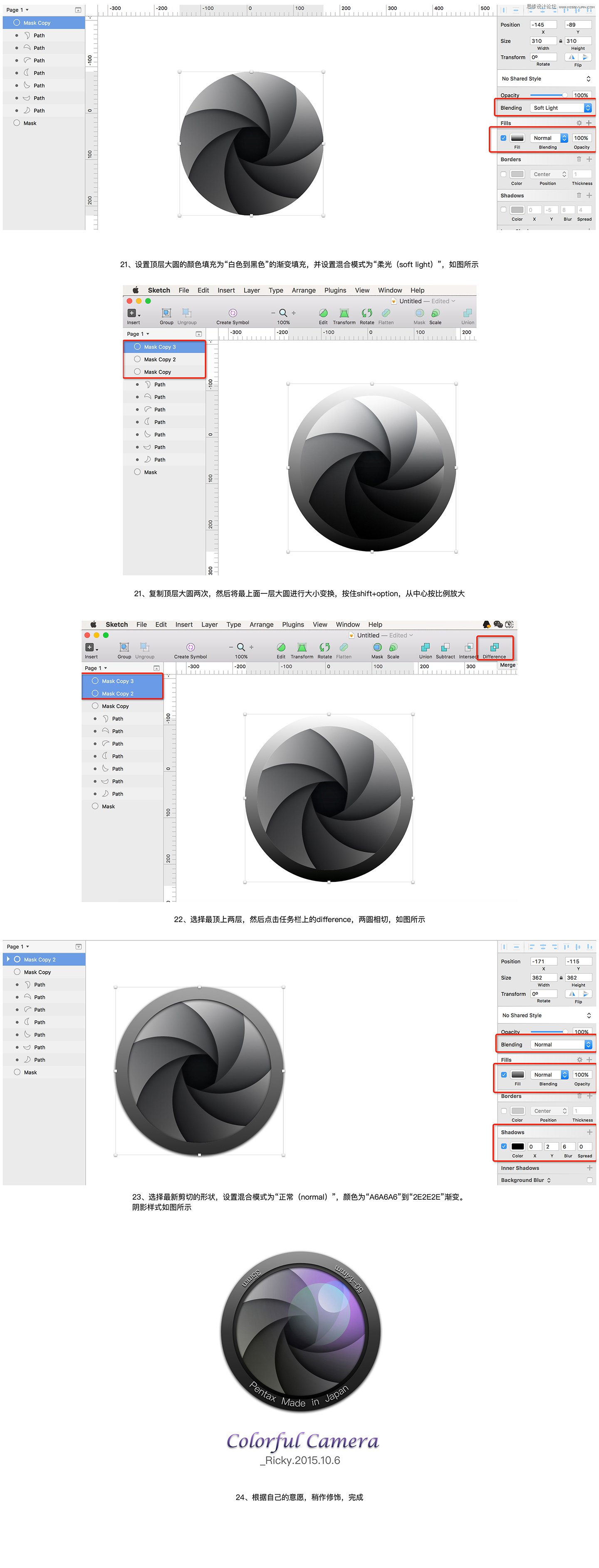Viewport: 599px width, 1568px height.
Task: Open Arrange menu in the QQ-icon menu bar
Action: point(261,625)
